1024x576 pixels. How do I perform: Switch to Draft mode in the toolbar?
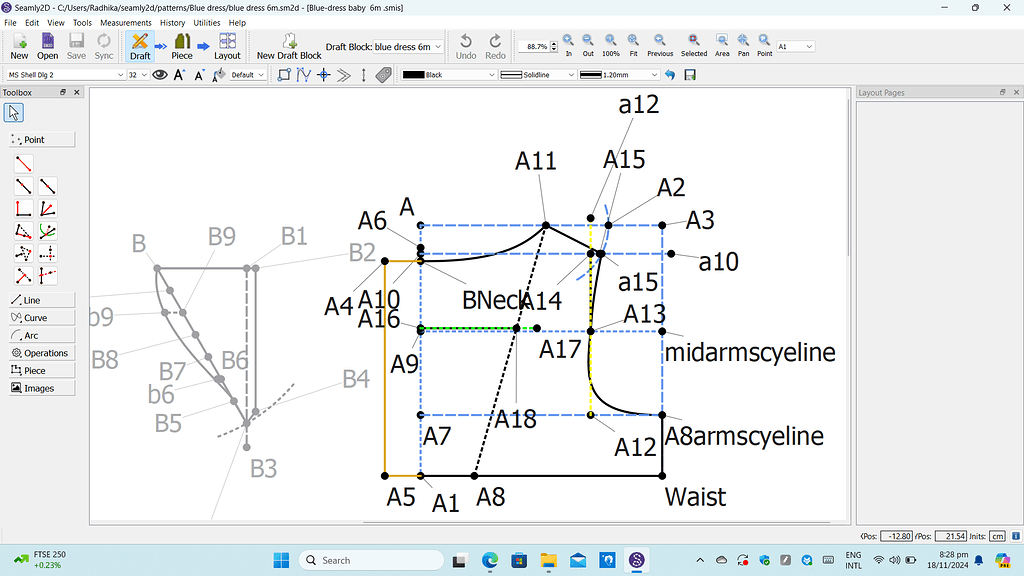click(139, 44)
